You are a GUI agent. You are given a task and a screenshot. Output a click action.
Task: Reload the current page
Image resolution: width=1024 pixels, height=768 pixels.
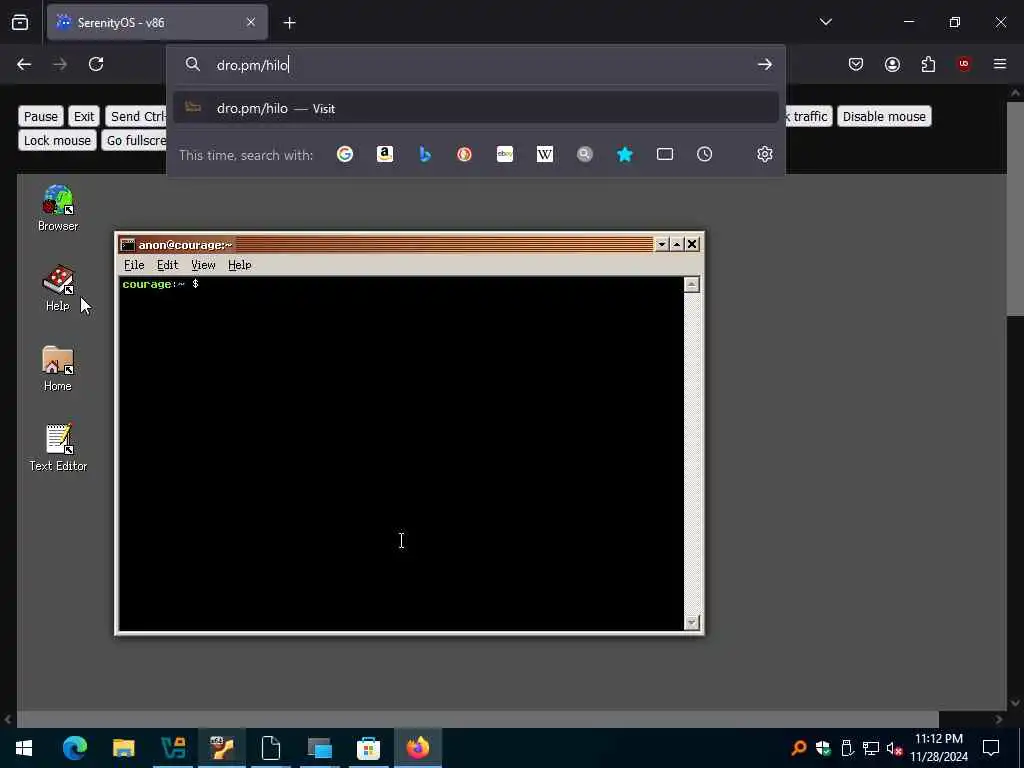96,64
